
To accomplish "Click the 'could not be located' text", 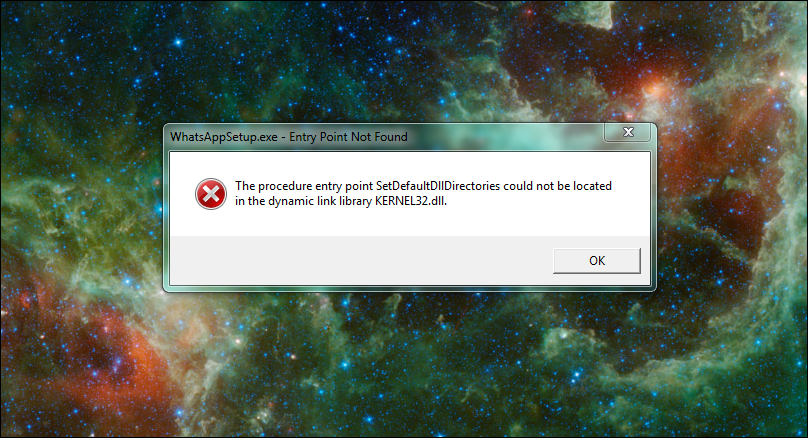I will pyautogui.click(x=558, y=186).
